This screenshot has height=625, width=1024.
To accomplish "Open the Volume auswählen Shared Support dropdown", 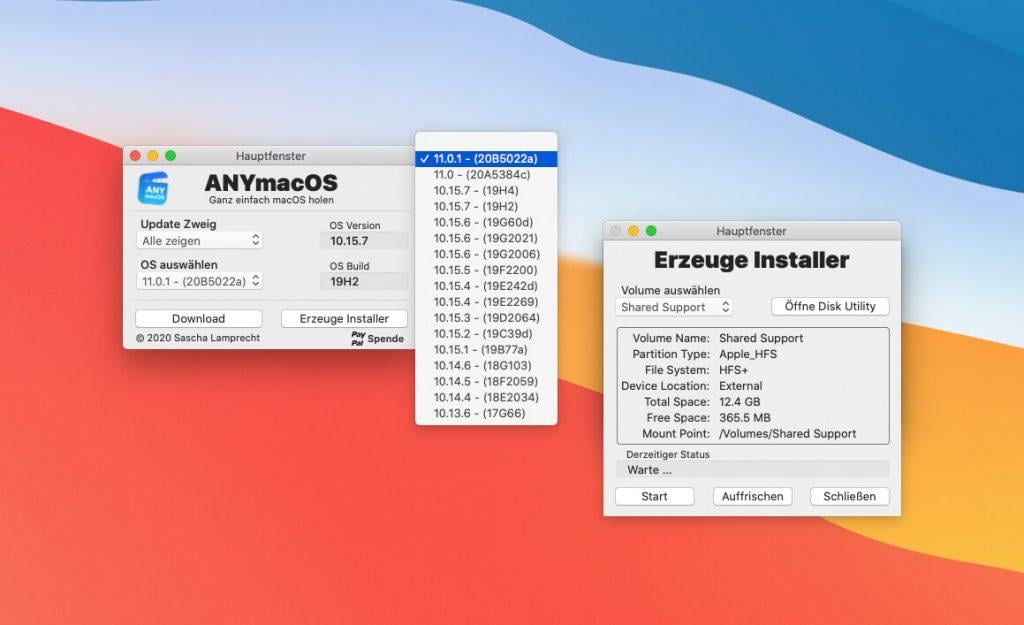I will click(673, 307).
